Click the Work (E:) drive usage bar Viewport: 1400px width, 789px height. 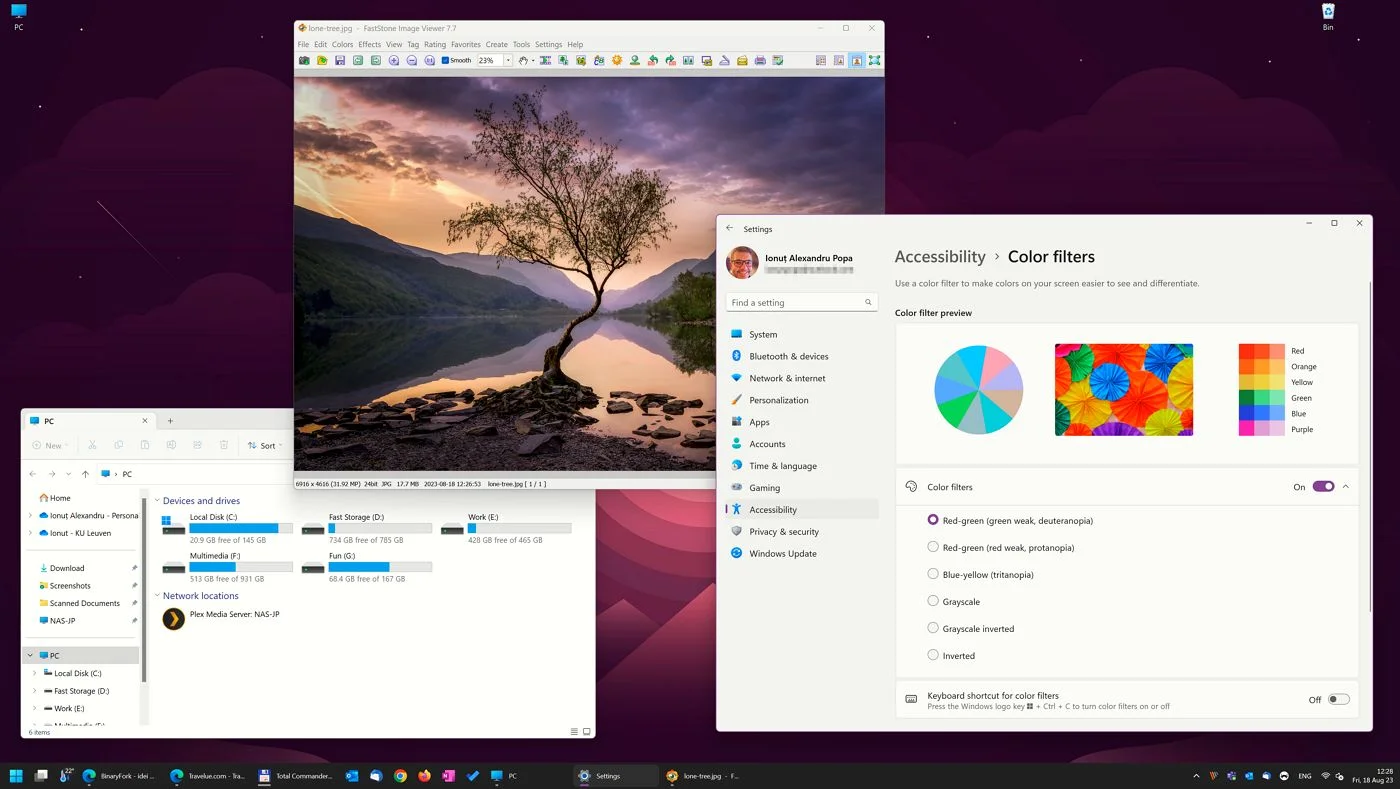[x=519, y=528]
